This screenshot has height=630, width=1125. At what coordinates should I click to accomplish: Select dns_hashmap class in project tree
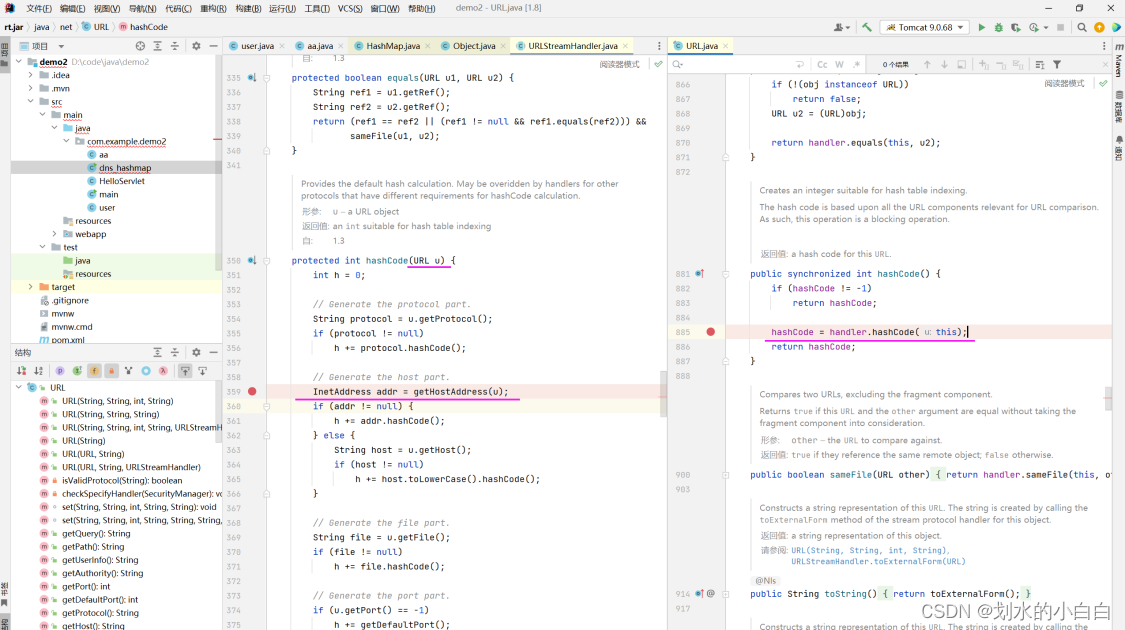(125, 168)
